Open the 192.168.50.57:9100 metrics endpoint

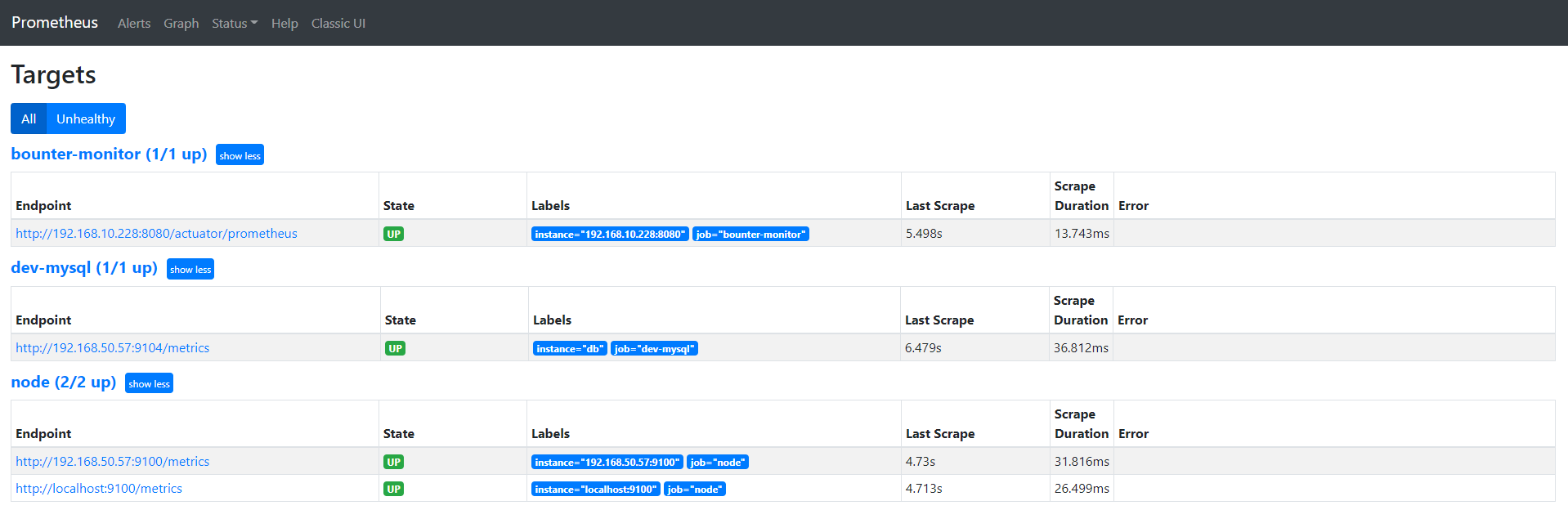coord(112,462)
